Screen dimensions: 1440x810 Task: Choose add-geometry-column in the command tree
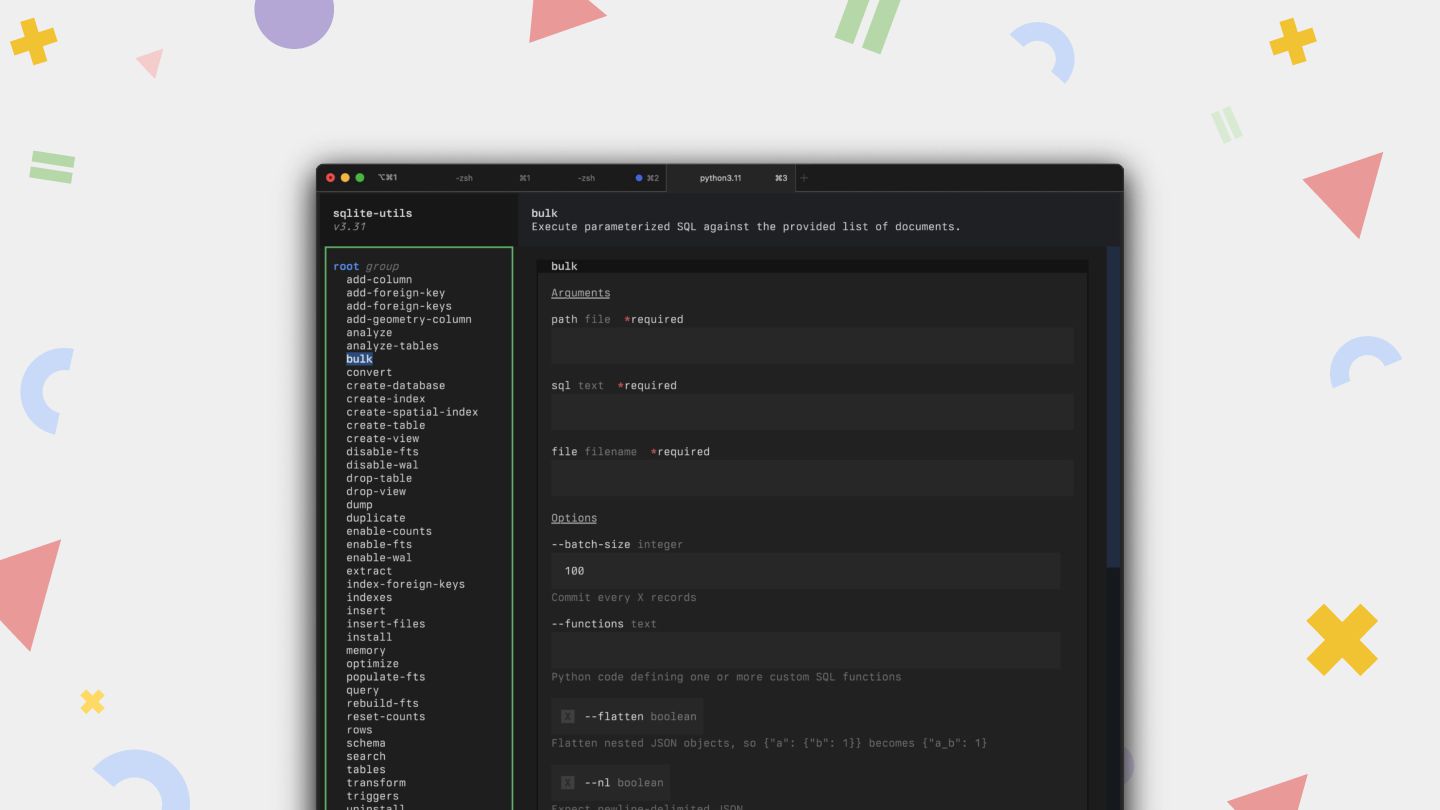[409, 319]
